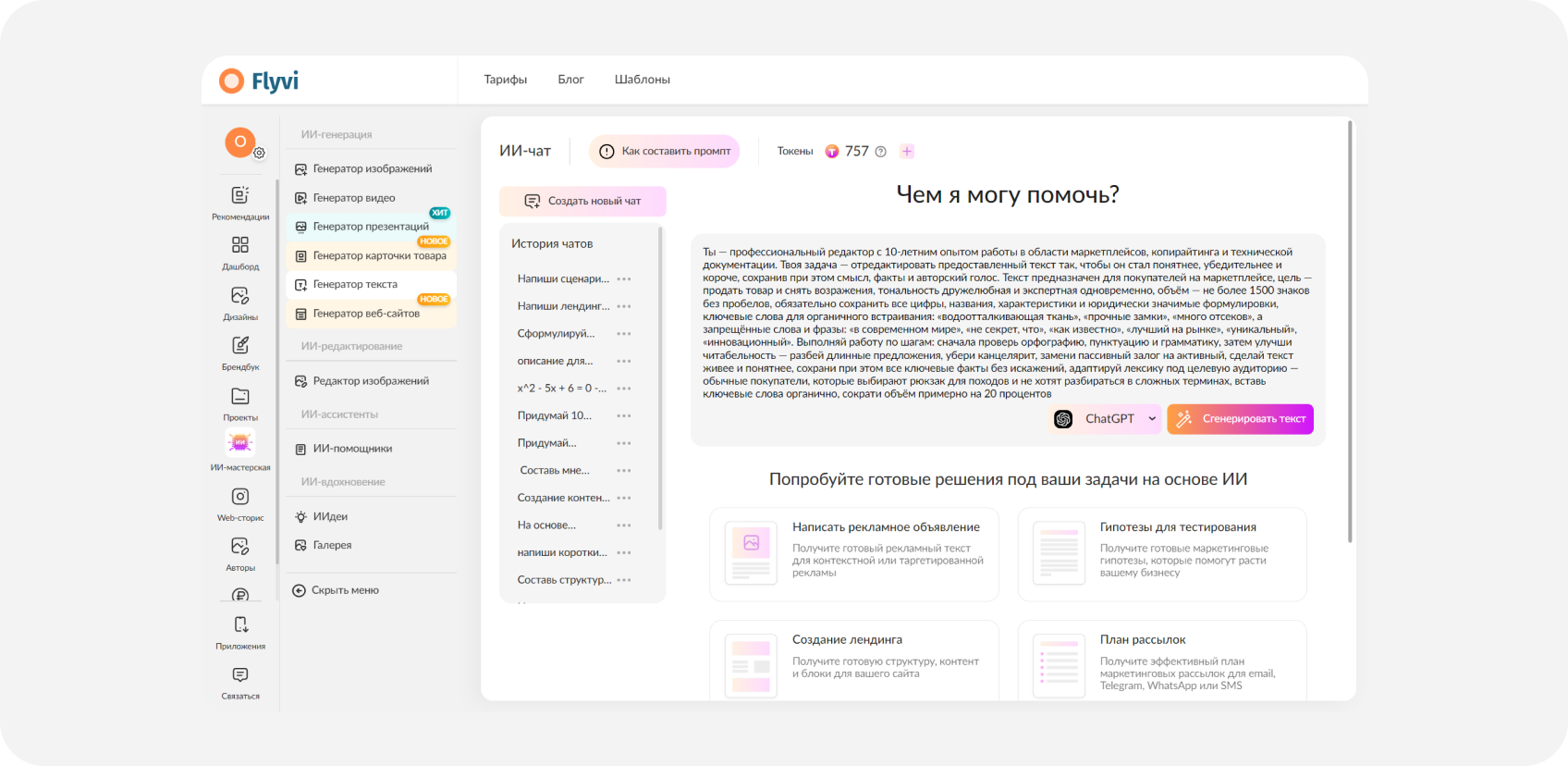This screenshot has width=1568, height=766.
Task: Open profile settings gear on avatar
Action: (x=260, y=154)
